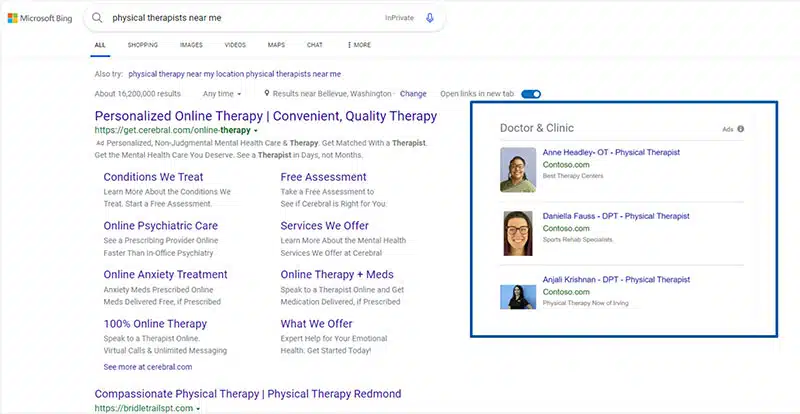Open Anne Headley's profile photo
Image resolution: width=800 pixels, height=414 pixels.
click(x=517, y=169)
